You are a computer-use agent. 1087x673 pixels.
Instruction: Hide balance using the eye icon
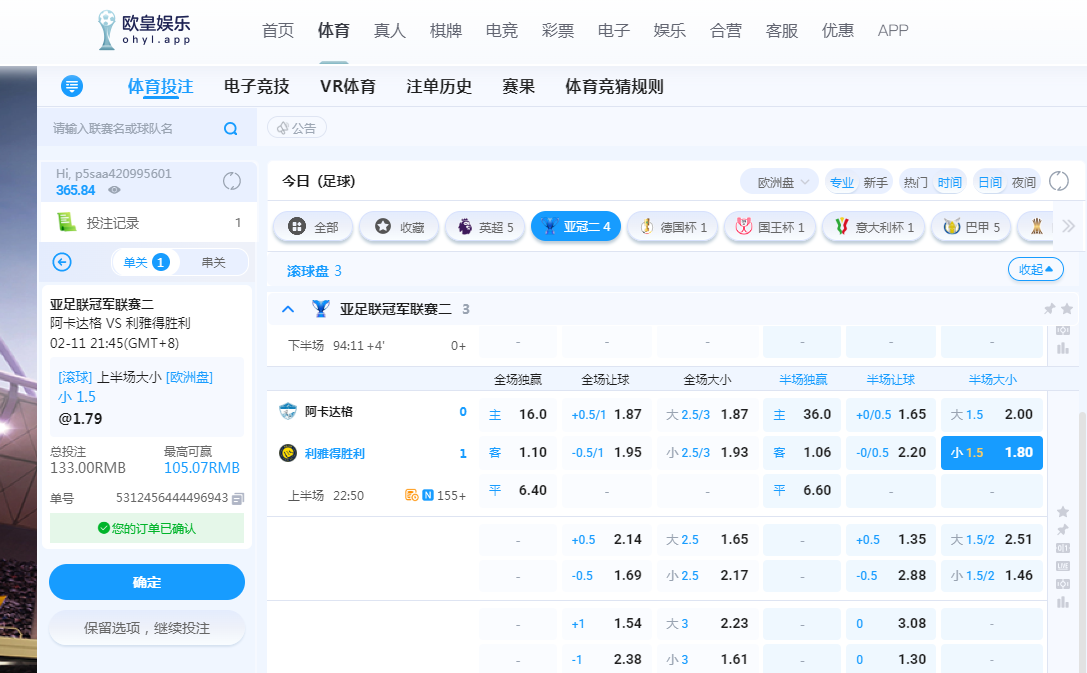pos(115,190)
